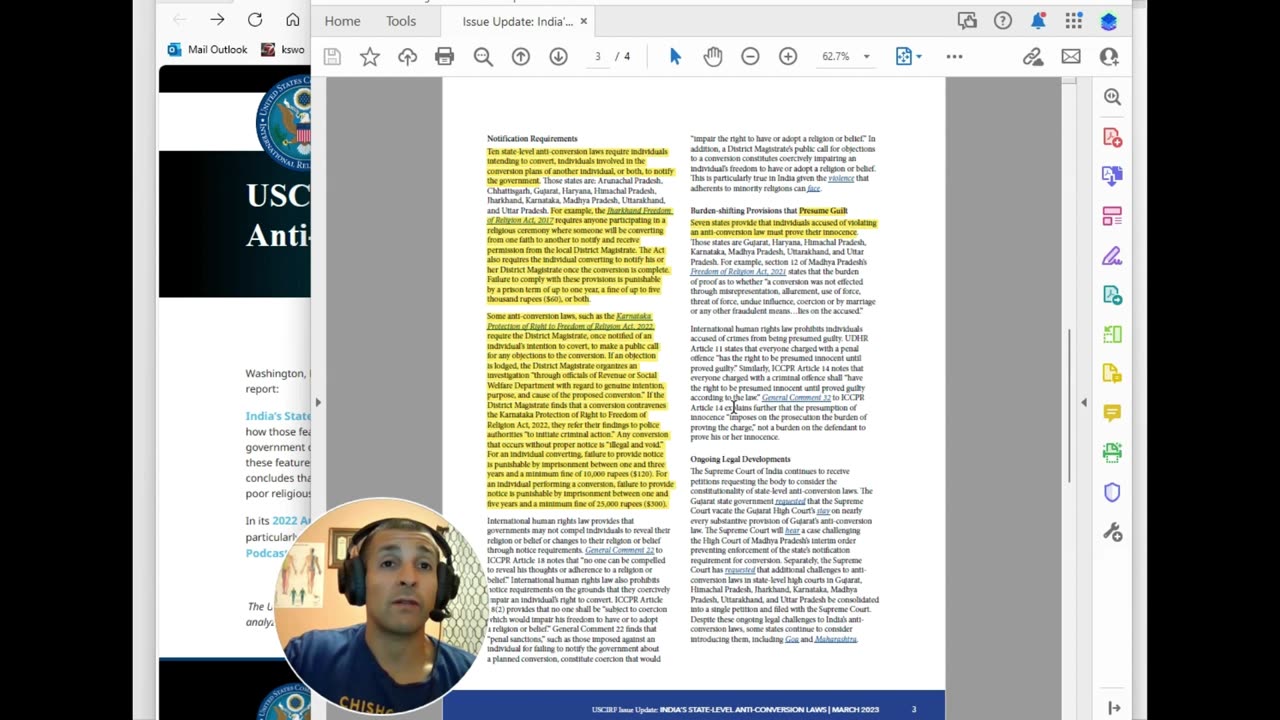
Task: Open the General Comment 22 link
Action: coord(619,550)
